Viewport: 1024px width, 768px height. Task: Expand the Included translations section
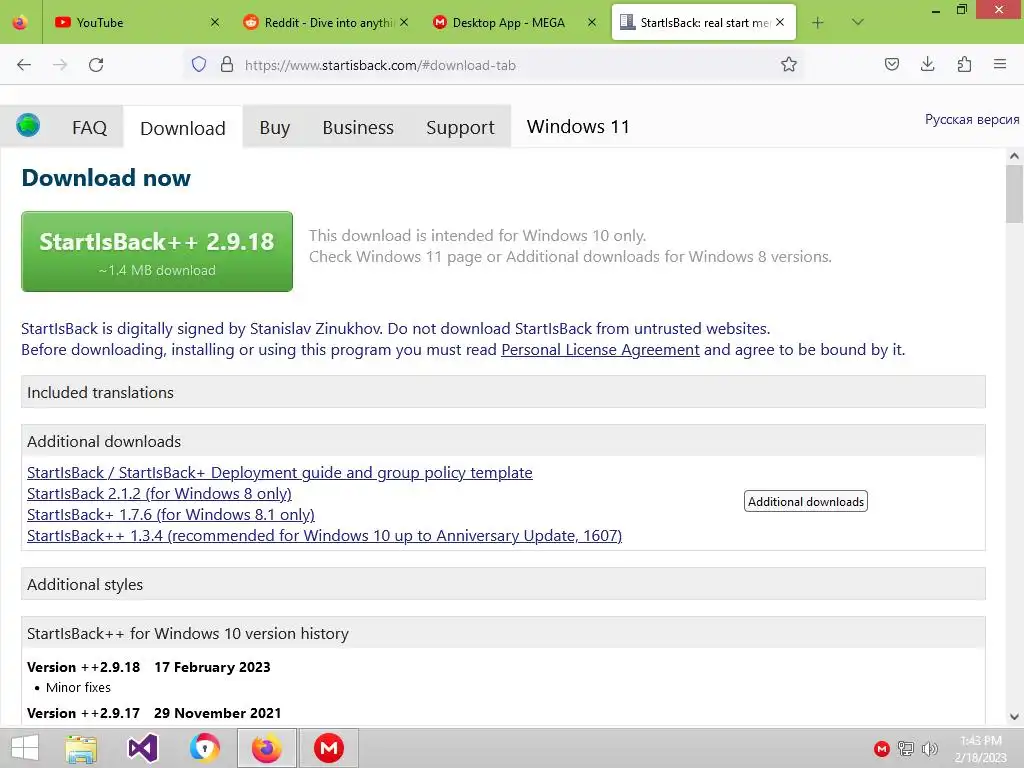[503, 392]
